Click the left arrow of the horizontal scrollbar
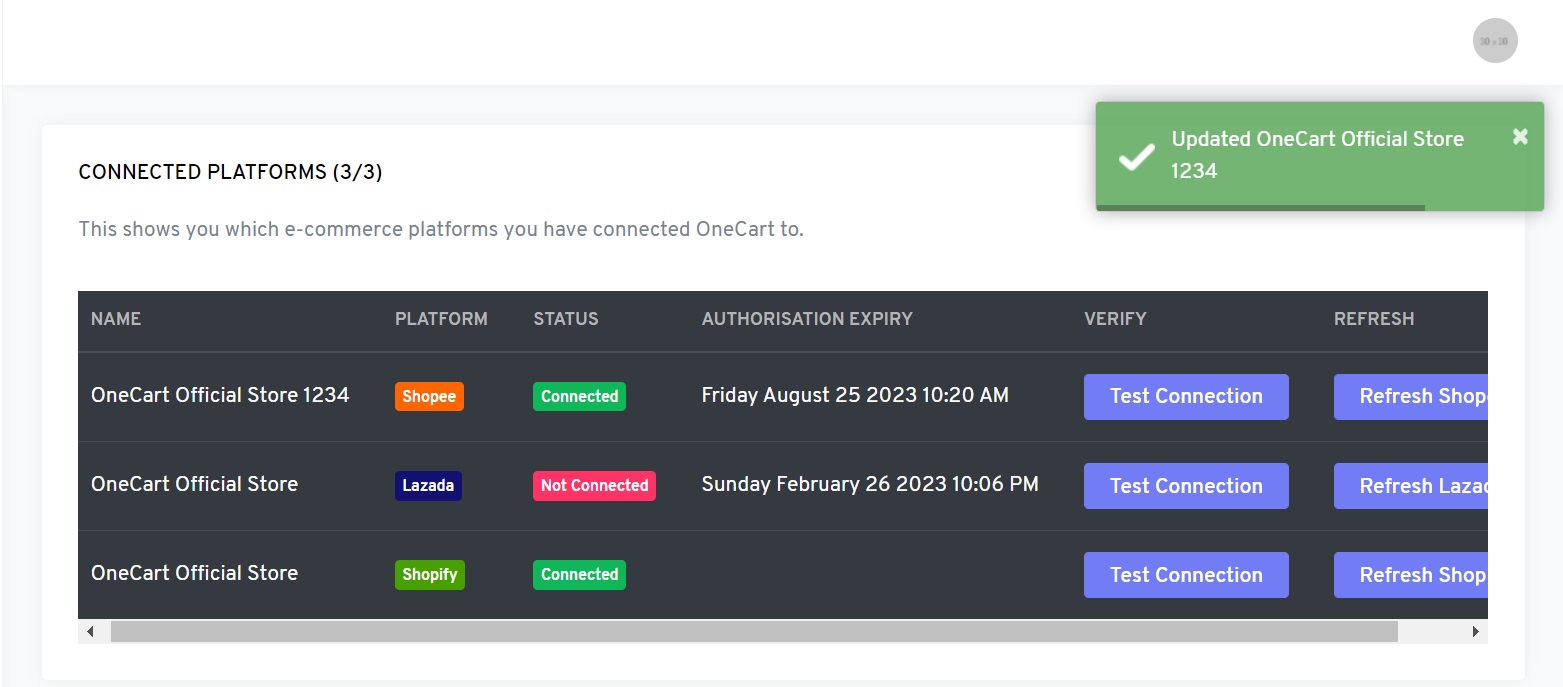Viewport: 1563px width, 687px height. (90, 632)
